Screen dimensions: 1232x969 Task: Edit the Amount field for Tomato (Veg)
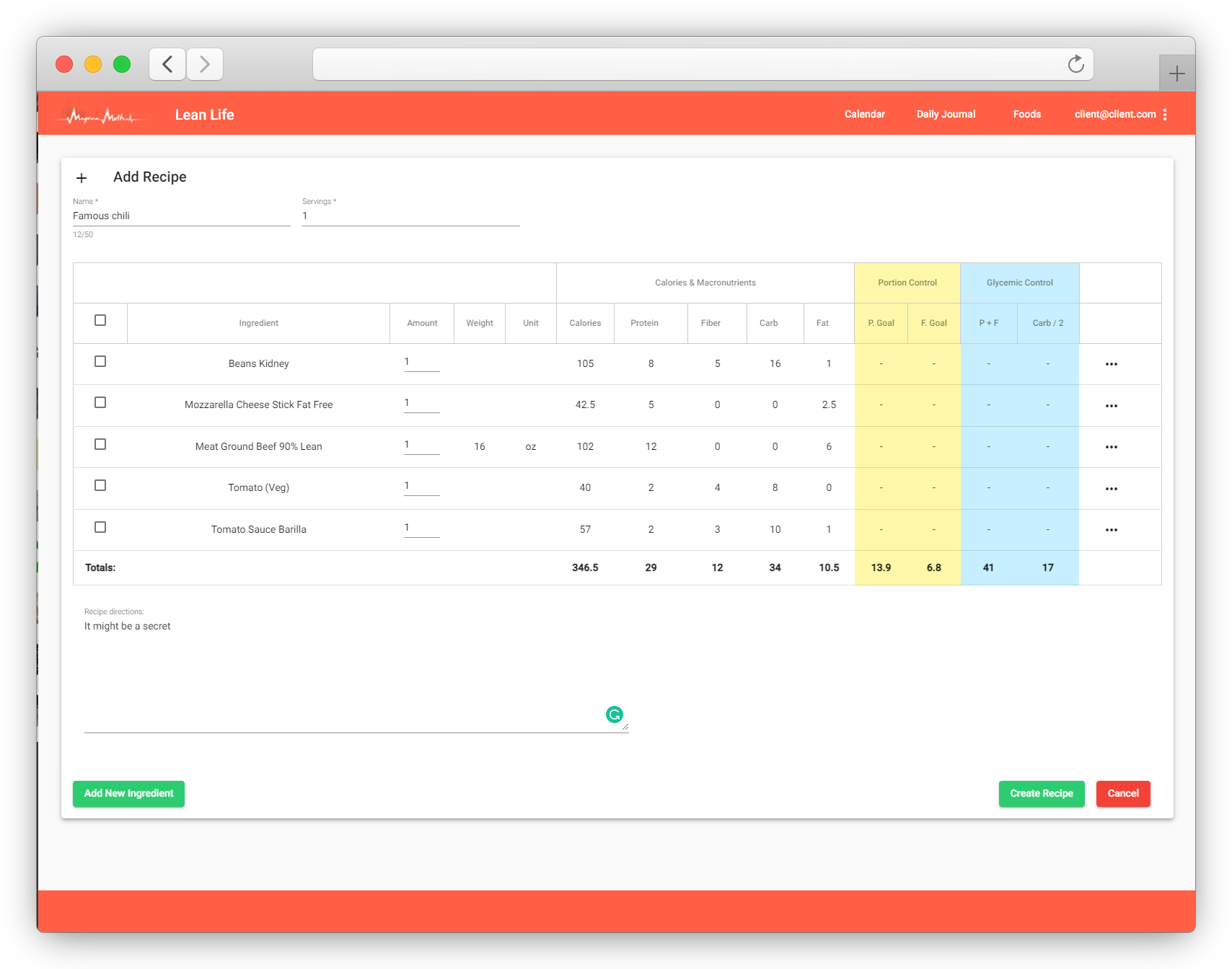(421, 487)
